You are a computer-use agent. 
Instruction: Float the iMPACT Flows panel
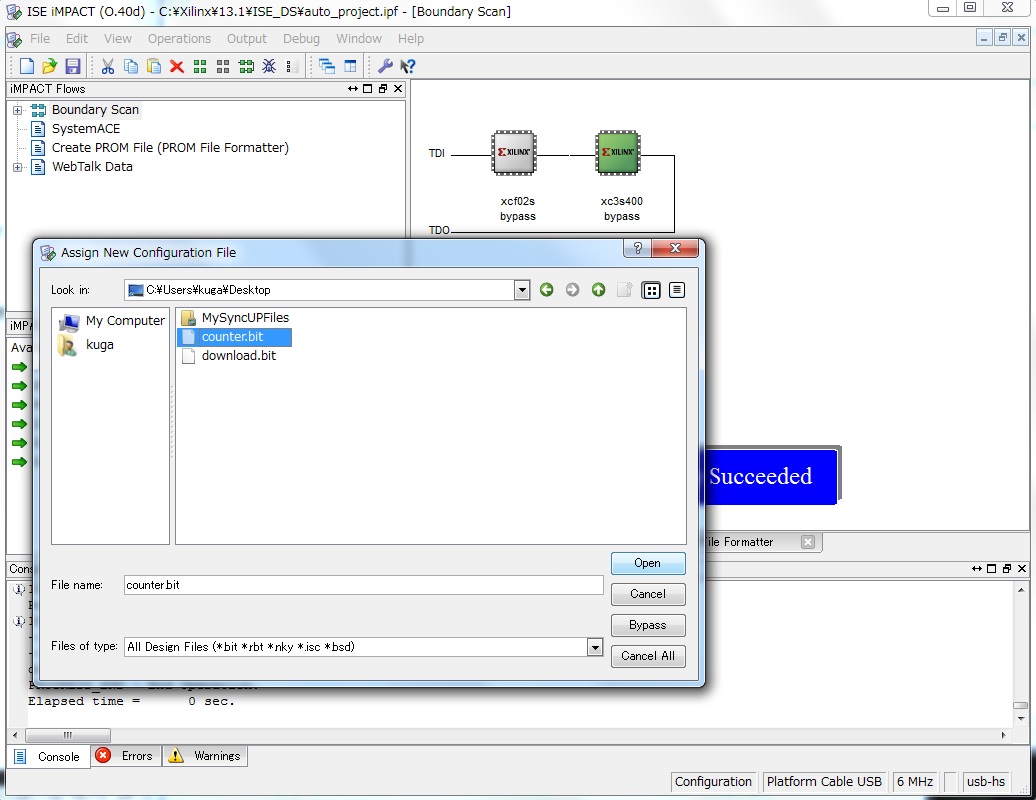[383, 89]
